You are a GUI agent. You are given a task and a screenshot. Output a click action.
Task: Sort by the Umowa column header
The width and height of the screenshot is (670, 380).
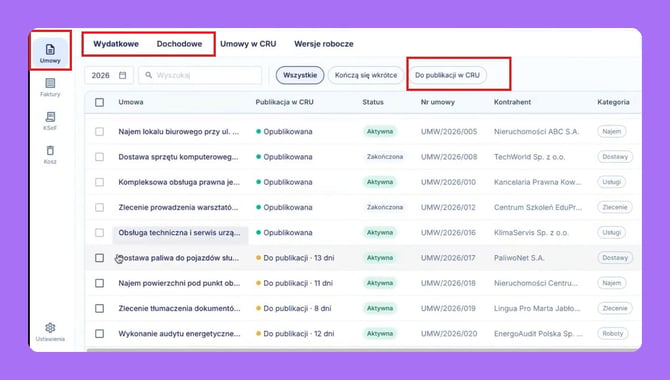[131, 102]
